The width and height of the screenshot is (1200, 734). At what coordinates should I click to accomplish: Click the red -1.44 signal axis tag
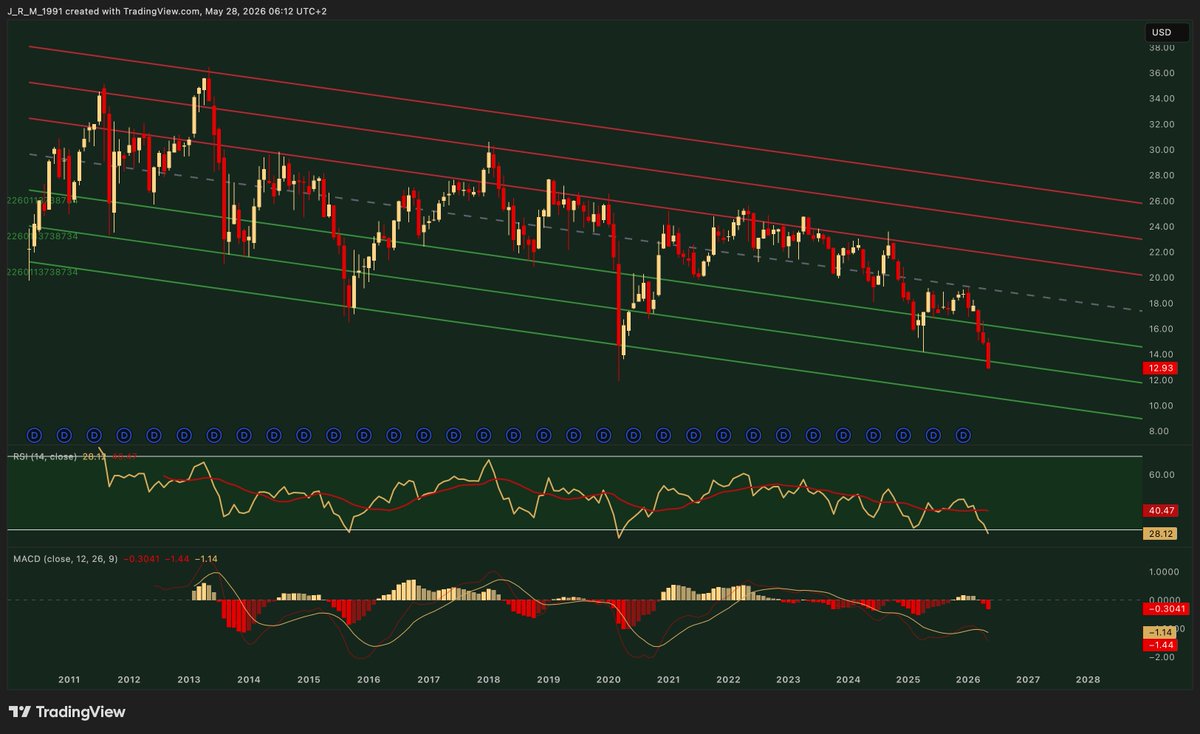1159,646
